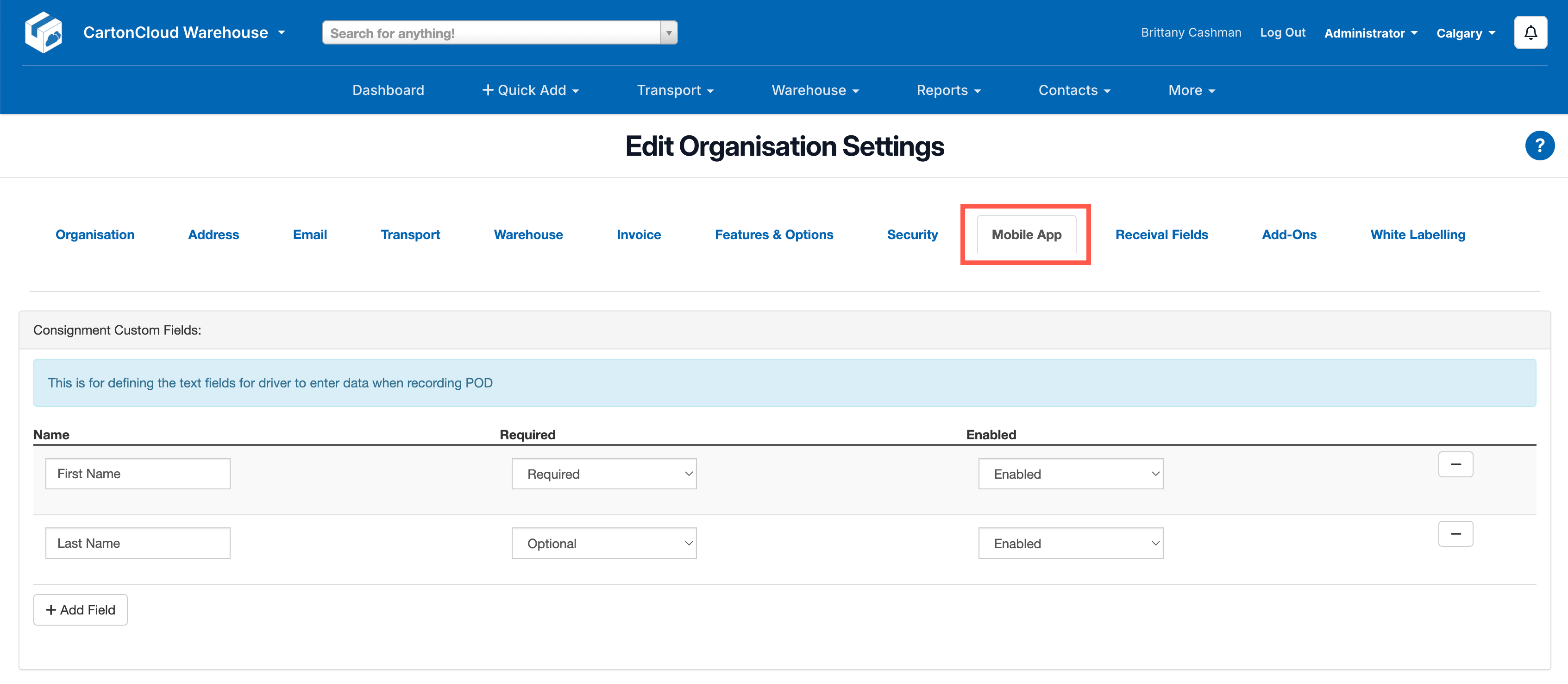Open the Quick Add menu

click(x=530, y=90)
